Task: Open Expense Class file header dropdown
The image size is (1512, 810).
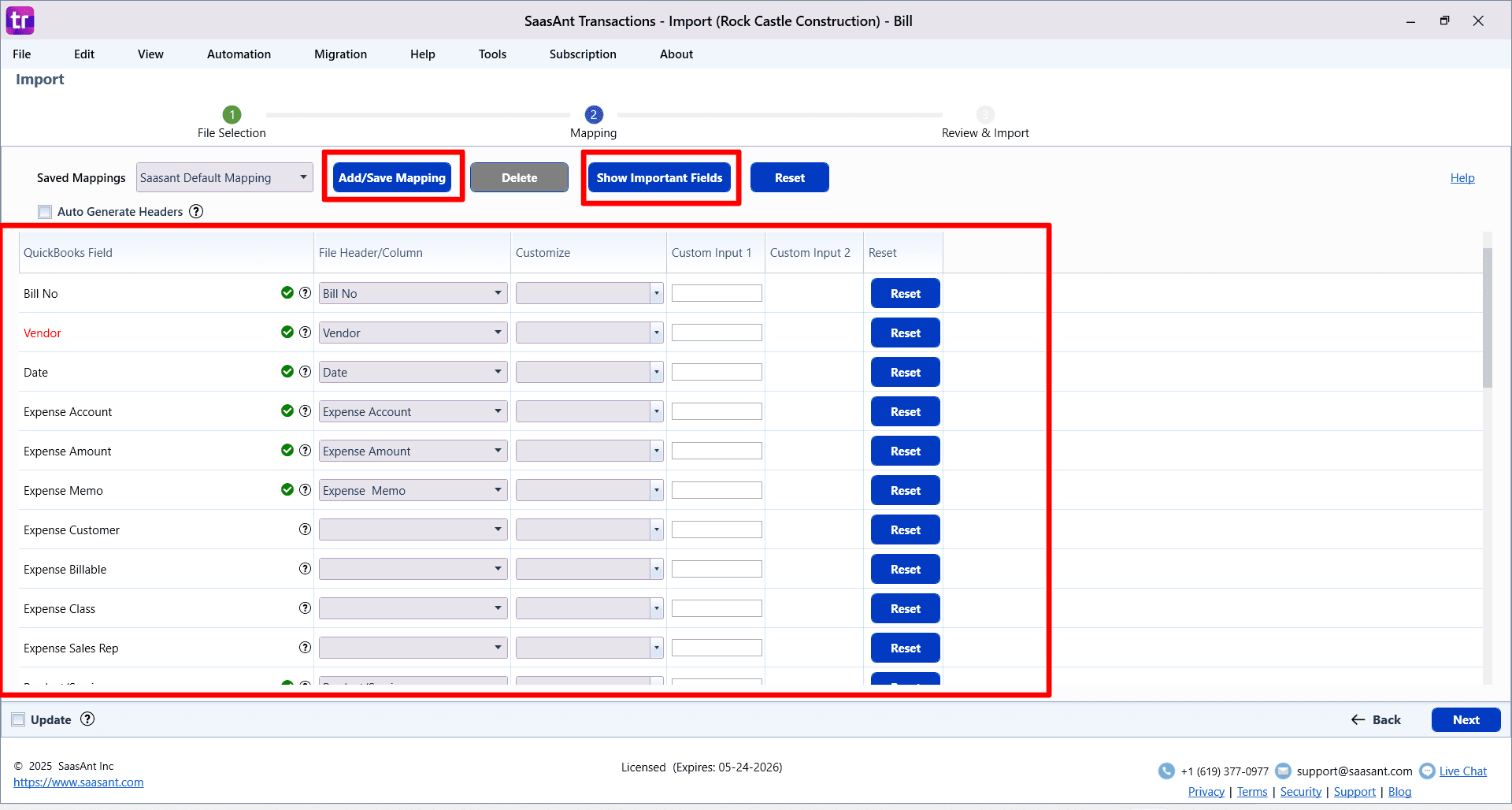Action: coord(413,608)
